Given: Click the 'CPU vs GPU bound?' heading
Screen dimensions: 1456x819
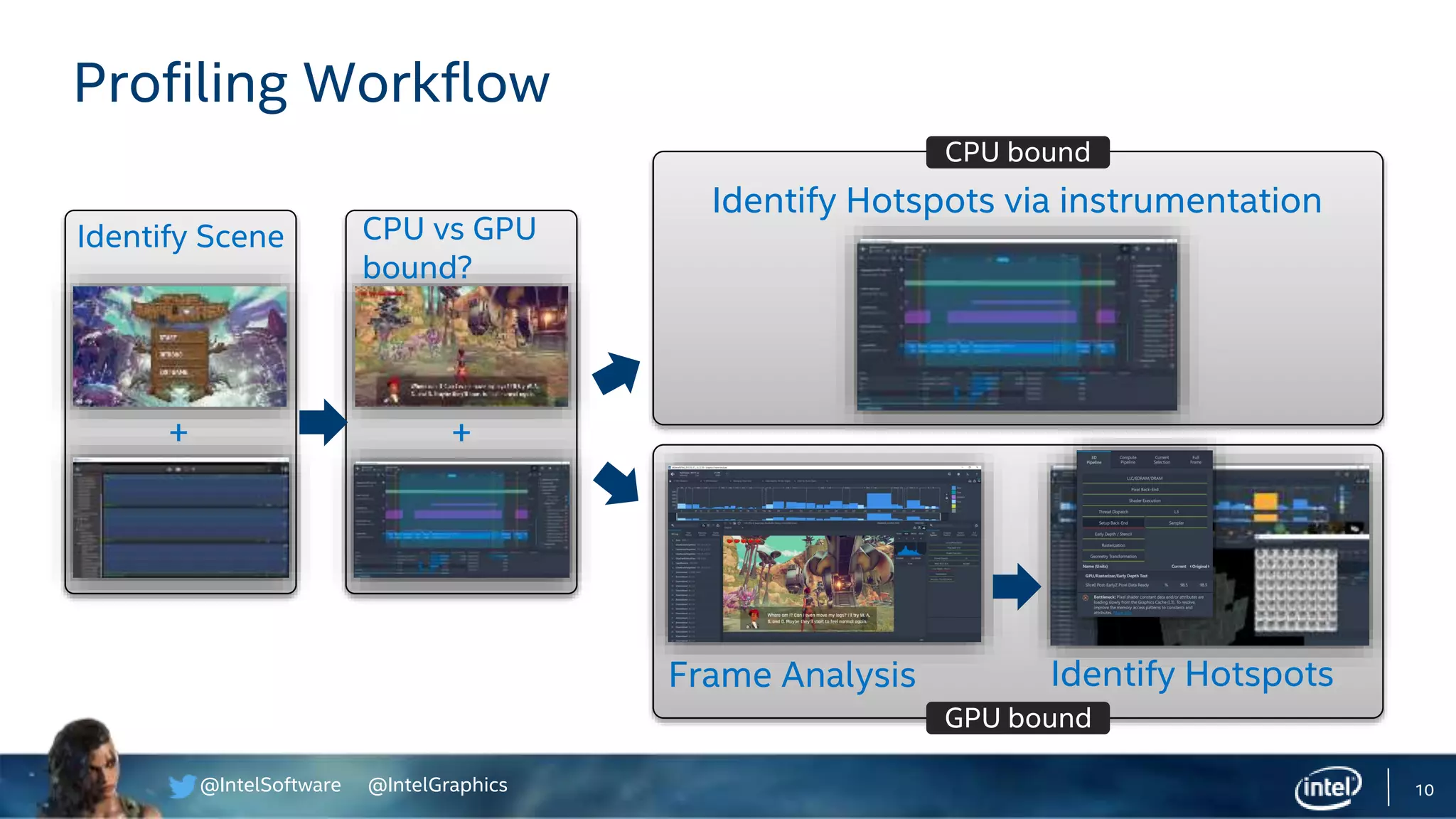Looking at the screenshot, I should [449, 248].
